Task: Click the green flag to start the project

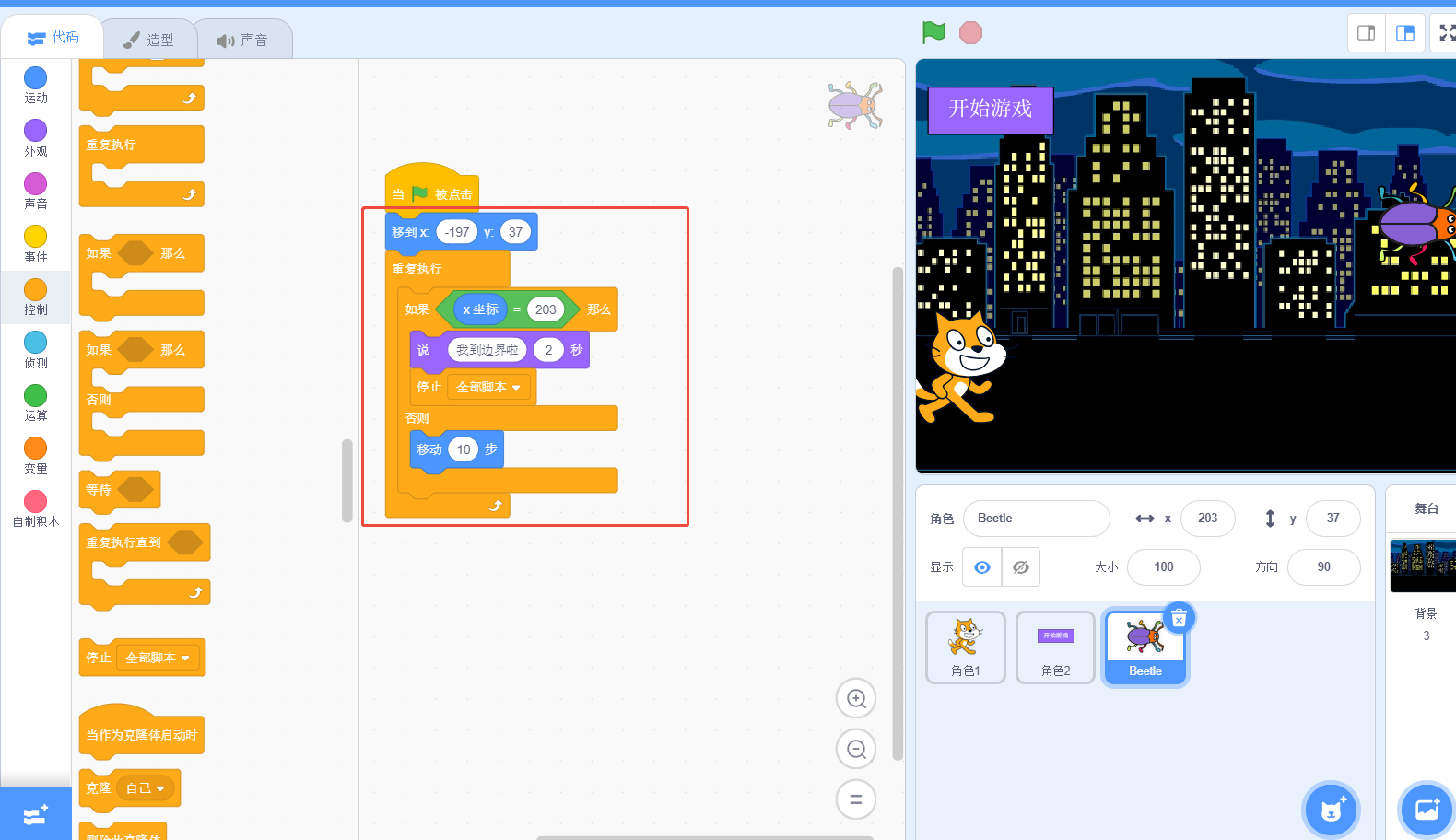Action: pyautogui.click(x=933, y=32)
